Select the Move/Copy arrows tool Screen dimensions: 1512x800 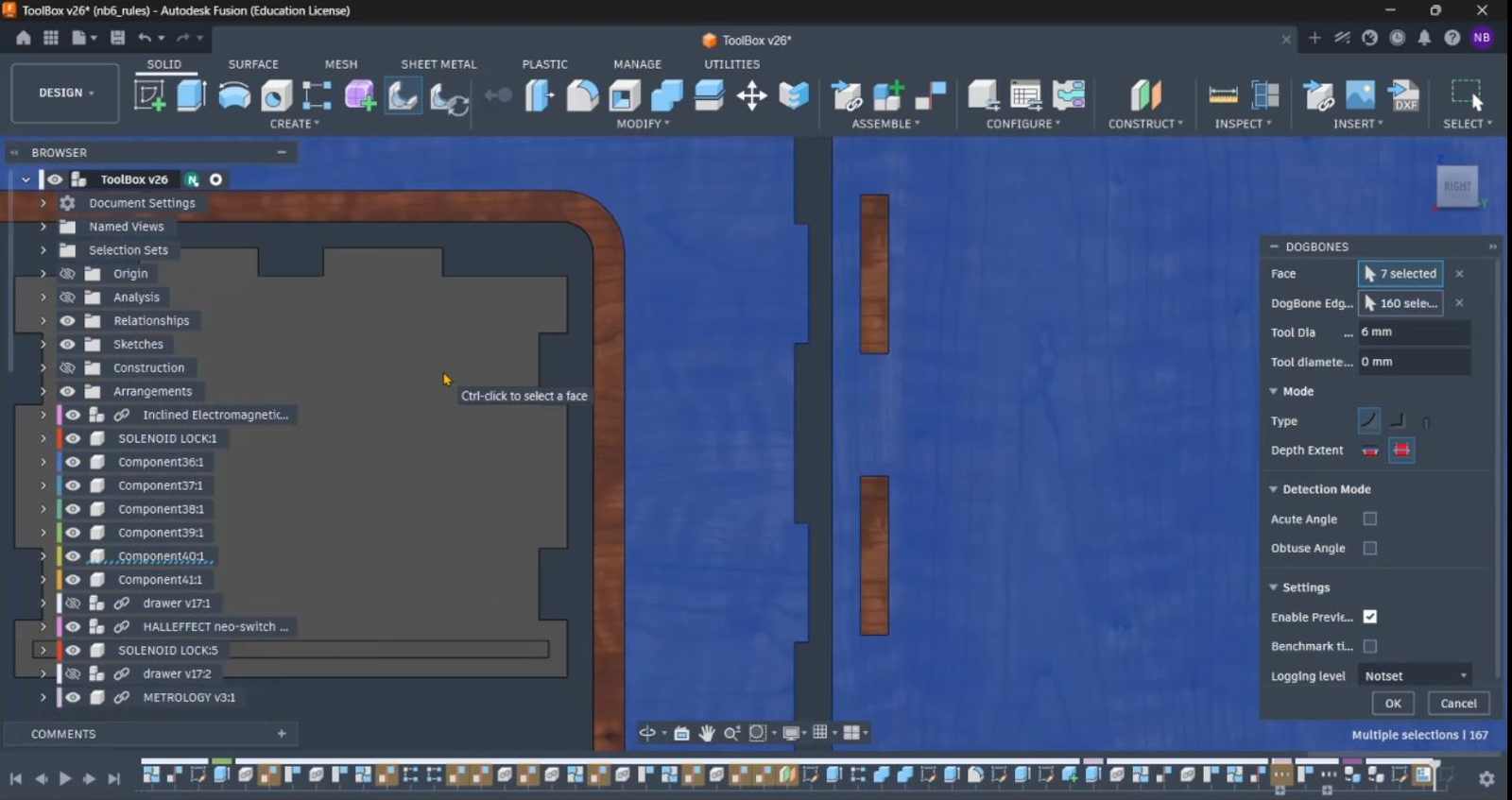[x=752, y=95]
